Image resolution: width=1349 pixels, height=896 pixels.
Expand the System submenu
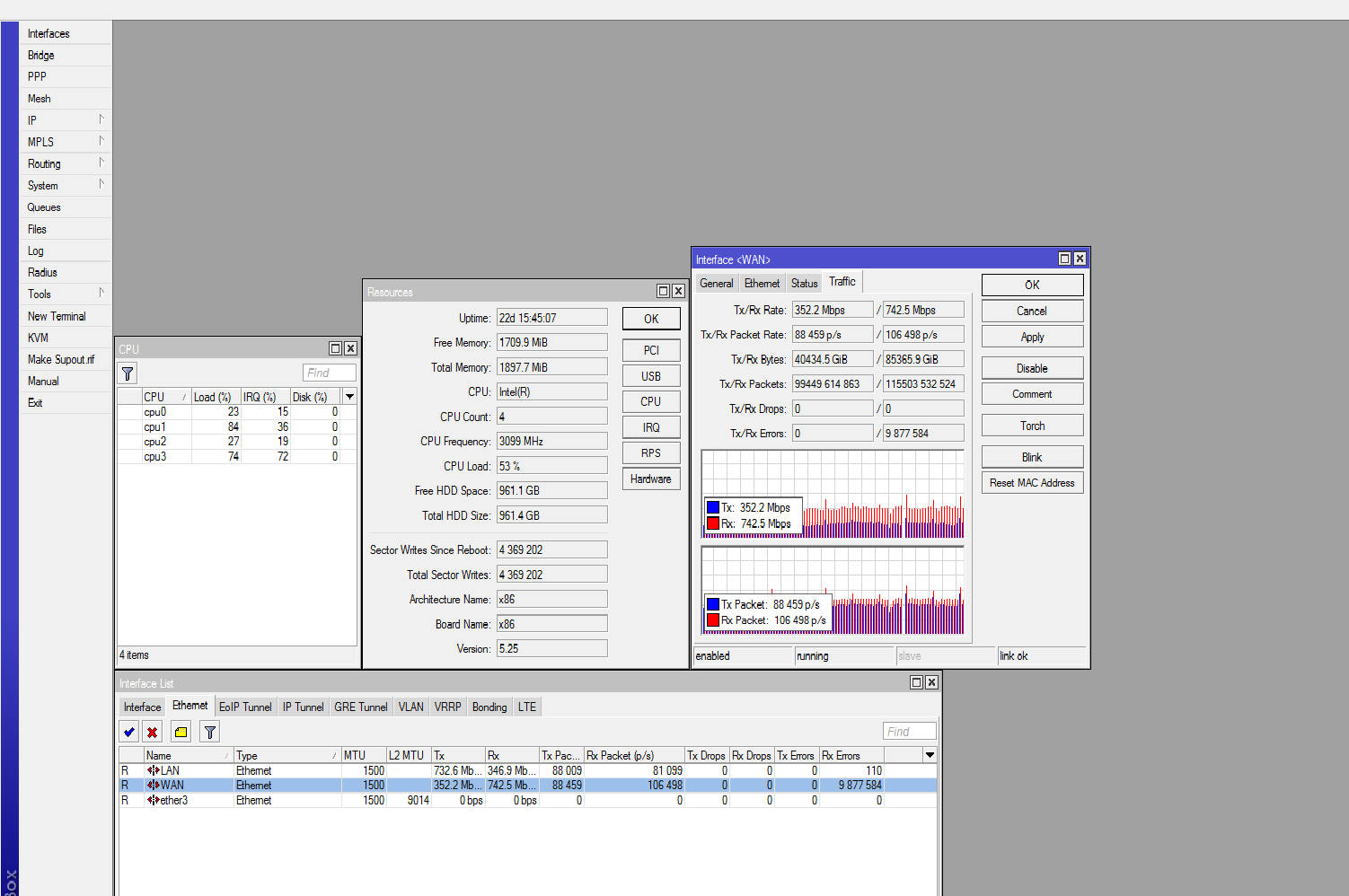[101, 184]
